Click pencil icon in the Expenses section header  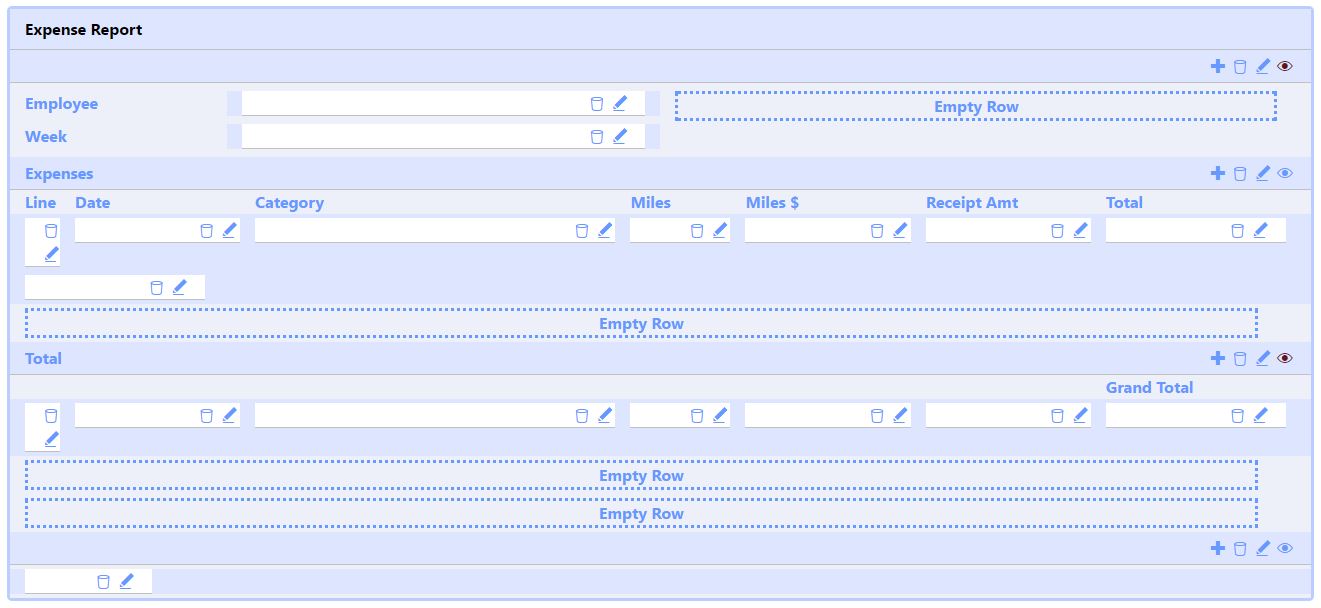coord(1263,173)
